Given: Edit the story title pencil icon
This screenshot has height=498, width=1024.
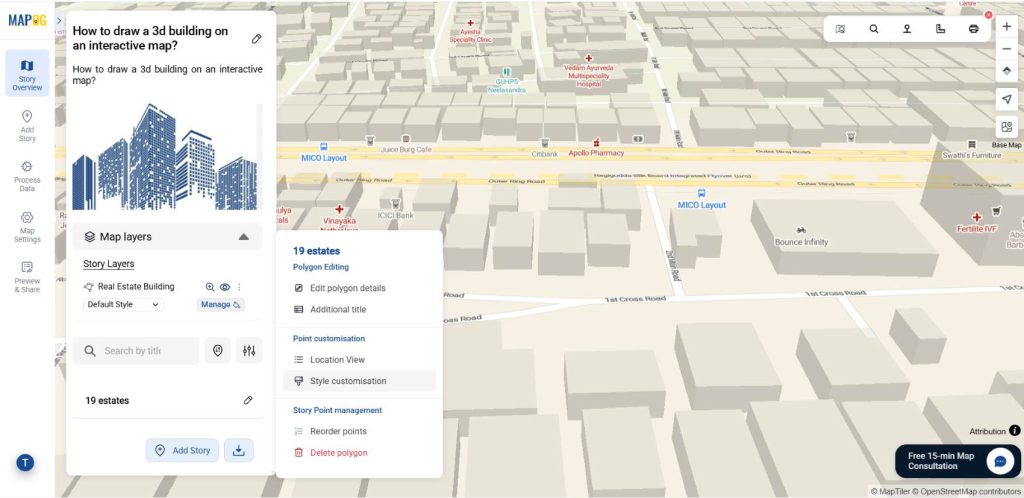Looking at the screenshot, I should 256,39.
